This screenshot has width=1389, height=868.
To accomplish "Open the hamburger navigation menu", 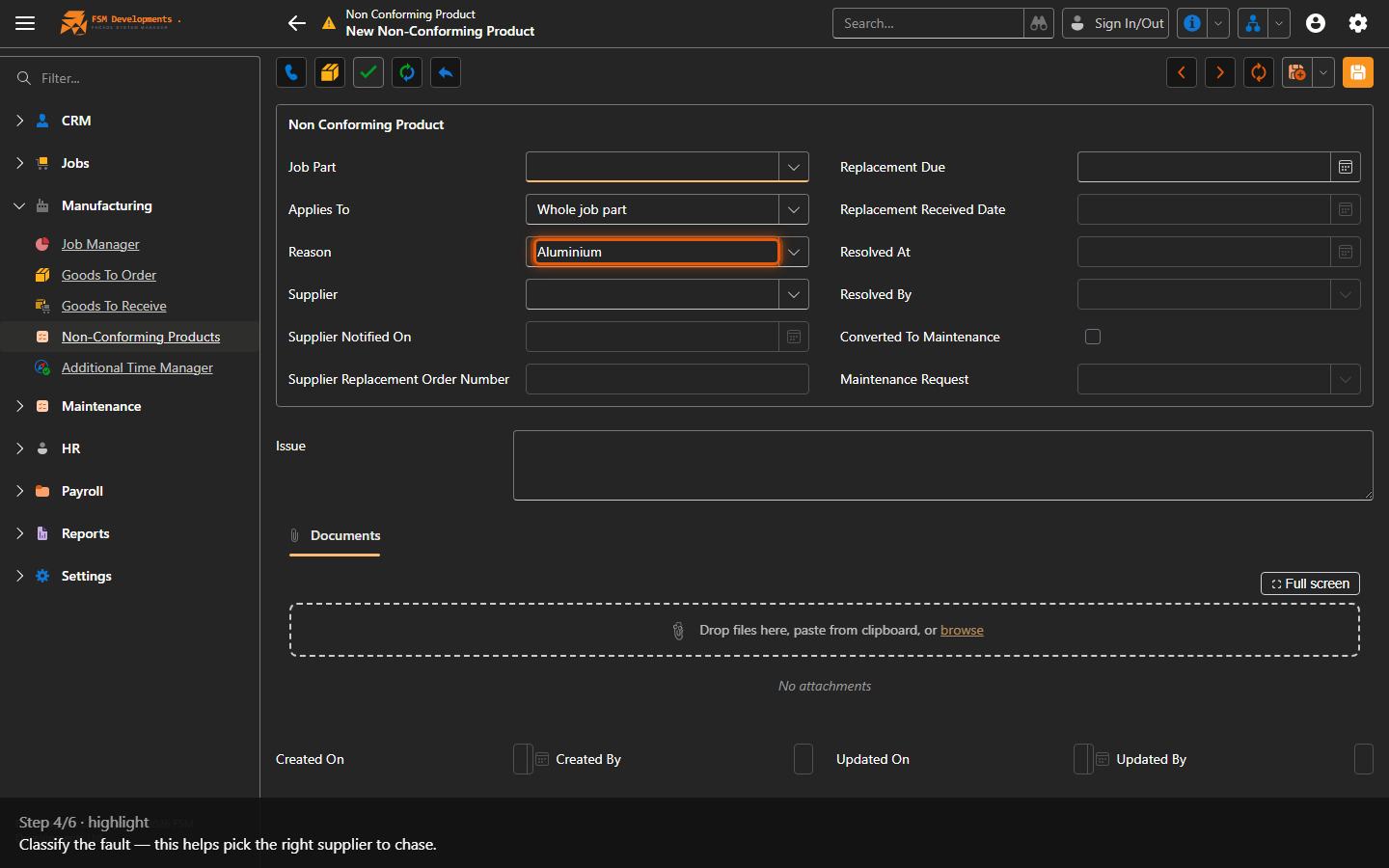I will click(x=25, y=23).
